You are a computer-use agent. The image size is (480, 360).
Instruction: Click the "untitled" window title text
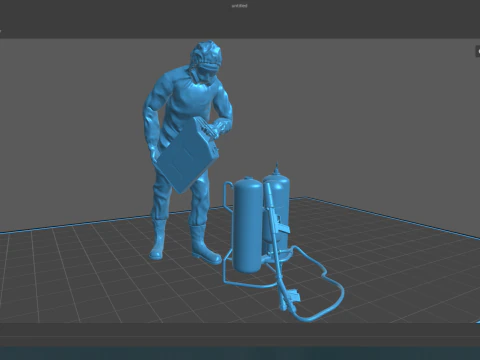(x=239, y=6)
